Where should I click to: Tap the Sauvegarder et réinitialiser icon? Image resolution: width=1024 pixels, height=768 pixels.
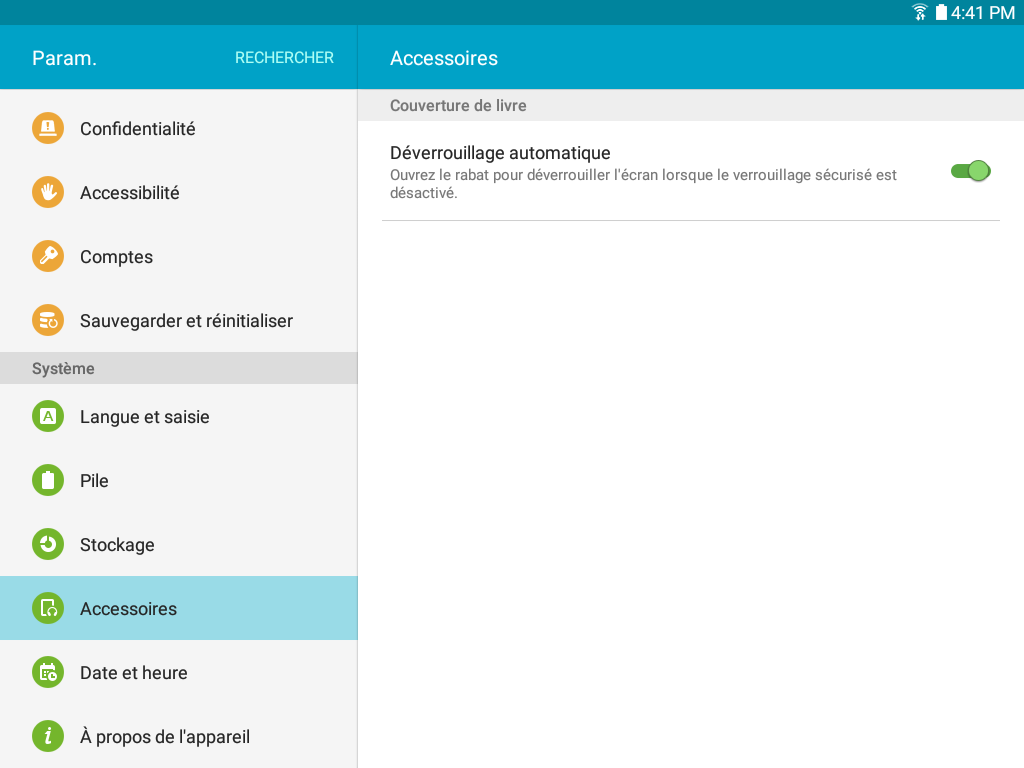click(48, 320)
